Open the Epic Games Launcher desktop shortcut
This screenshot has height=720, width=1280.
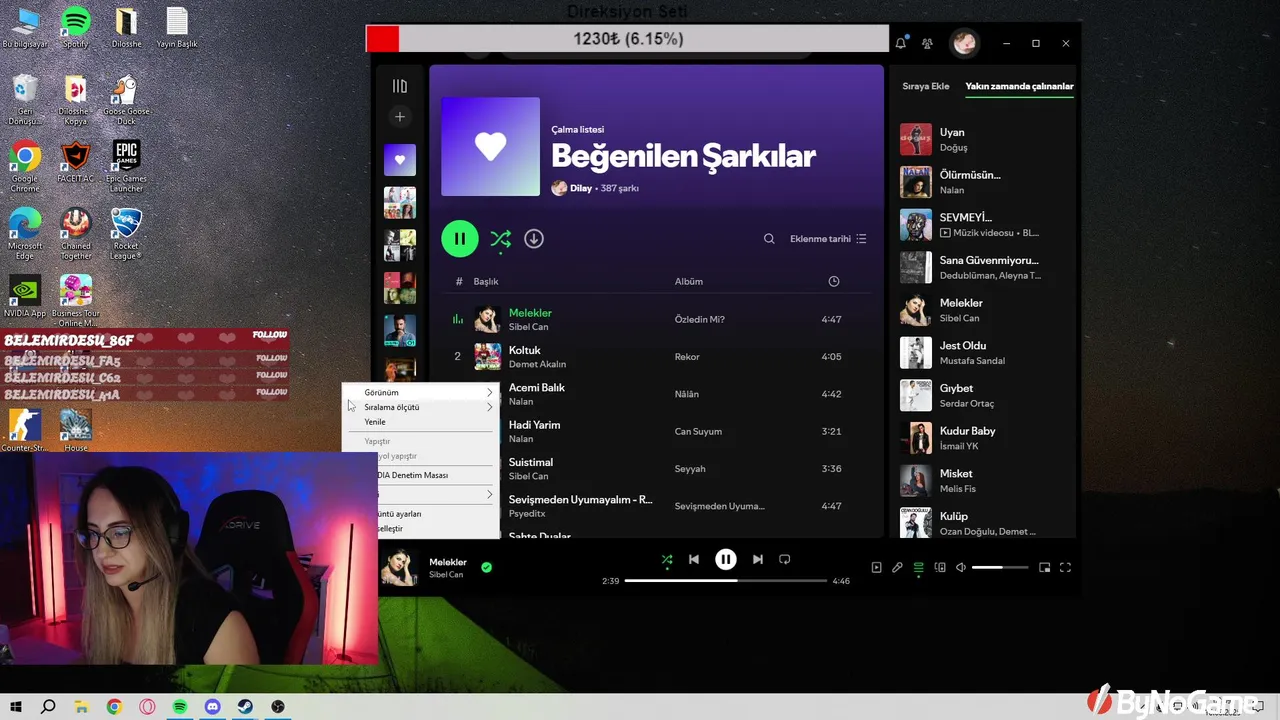(126, 167)
